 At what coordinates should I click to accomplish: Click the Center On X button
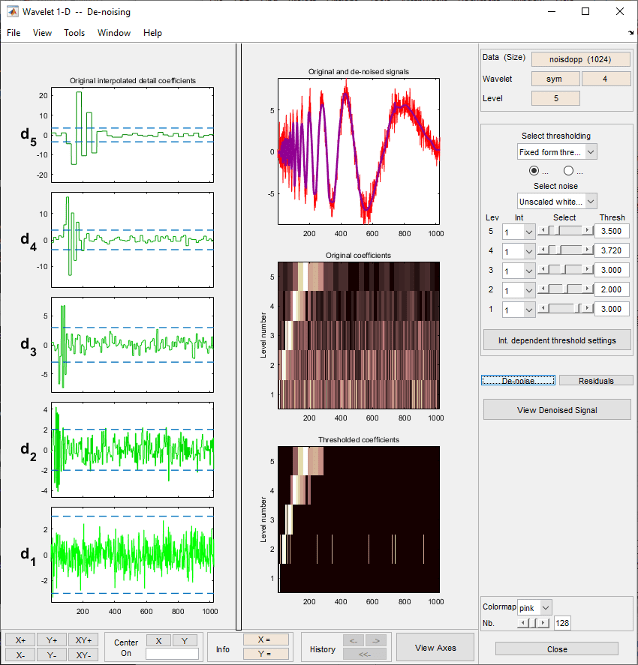(158, 640)
